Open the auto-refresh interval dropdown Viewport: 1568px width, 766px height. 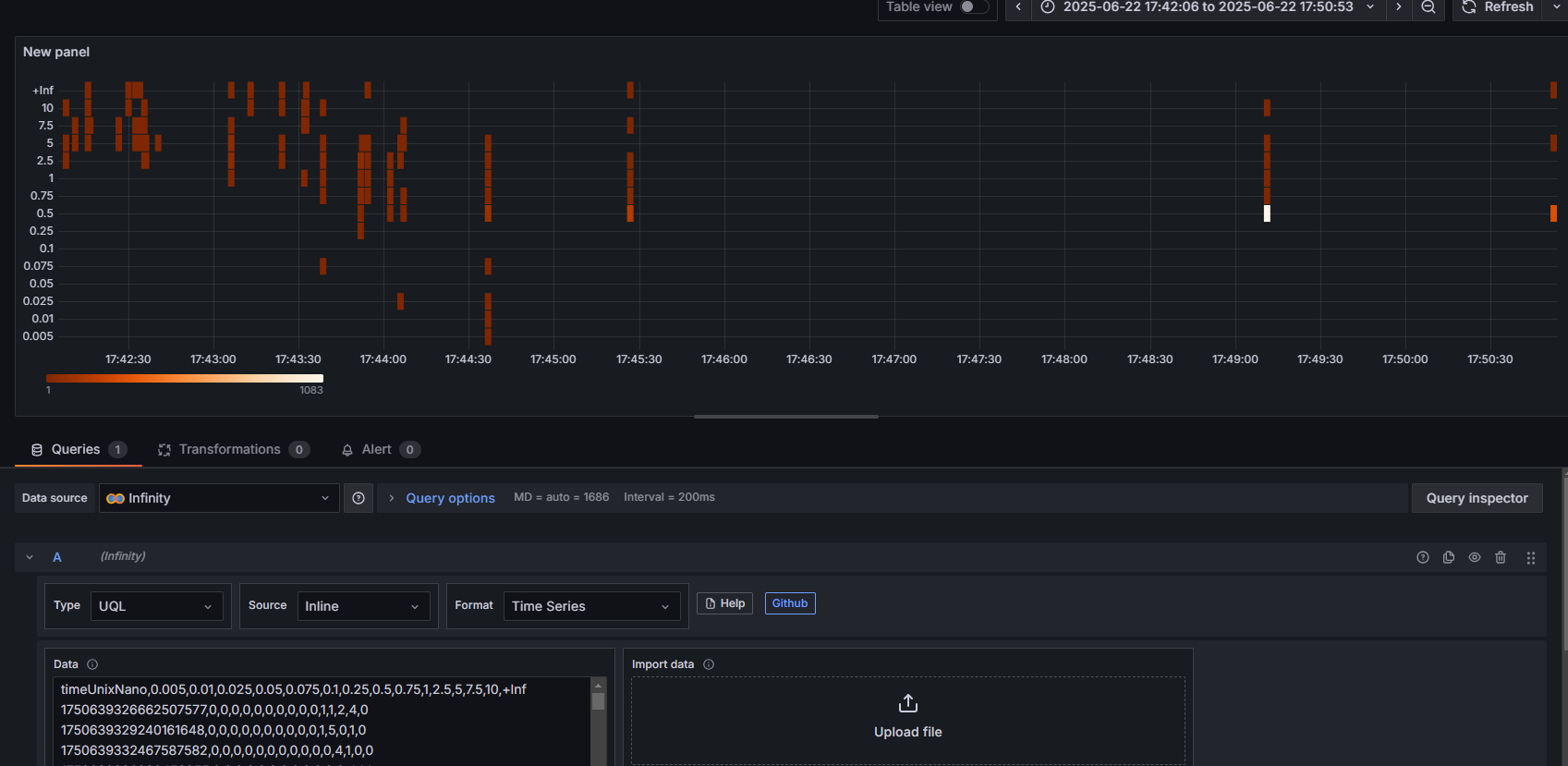1556,6
